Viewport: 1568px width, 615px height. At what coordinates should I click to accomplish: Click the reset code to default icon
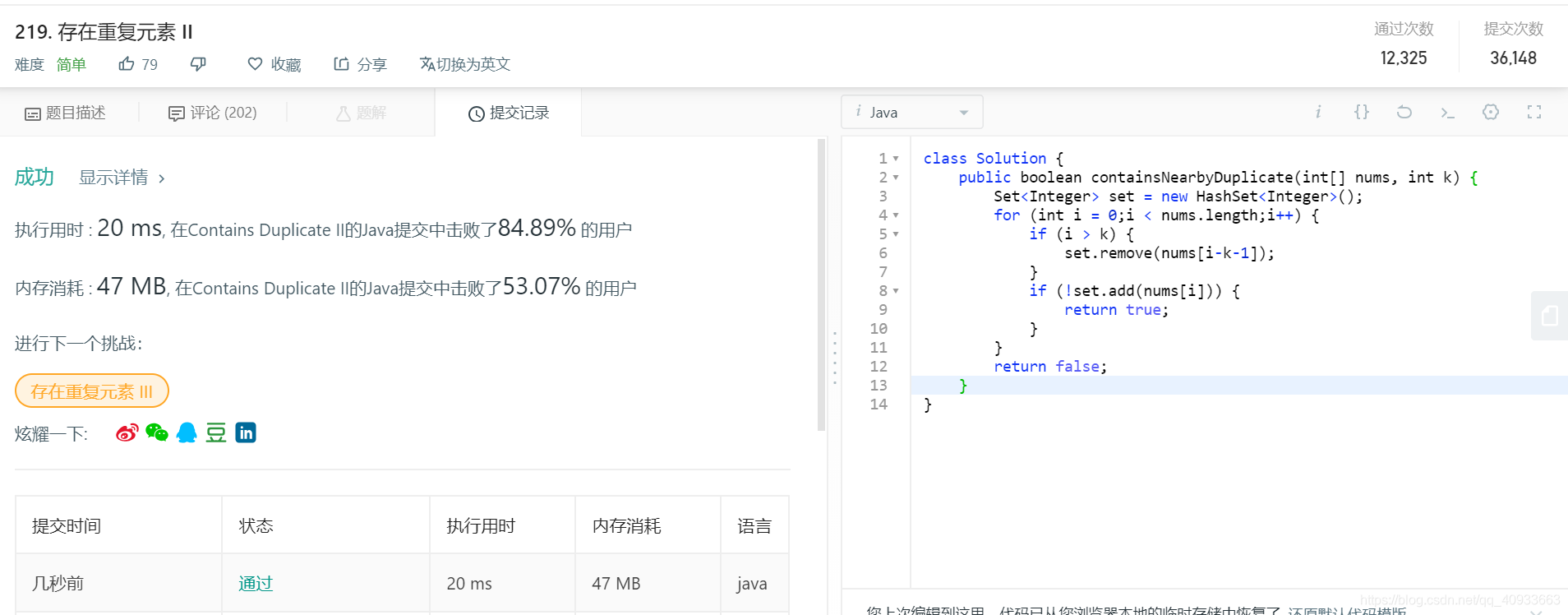point(1404,112)
